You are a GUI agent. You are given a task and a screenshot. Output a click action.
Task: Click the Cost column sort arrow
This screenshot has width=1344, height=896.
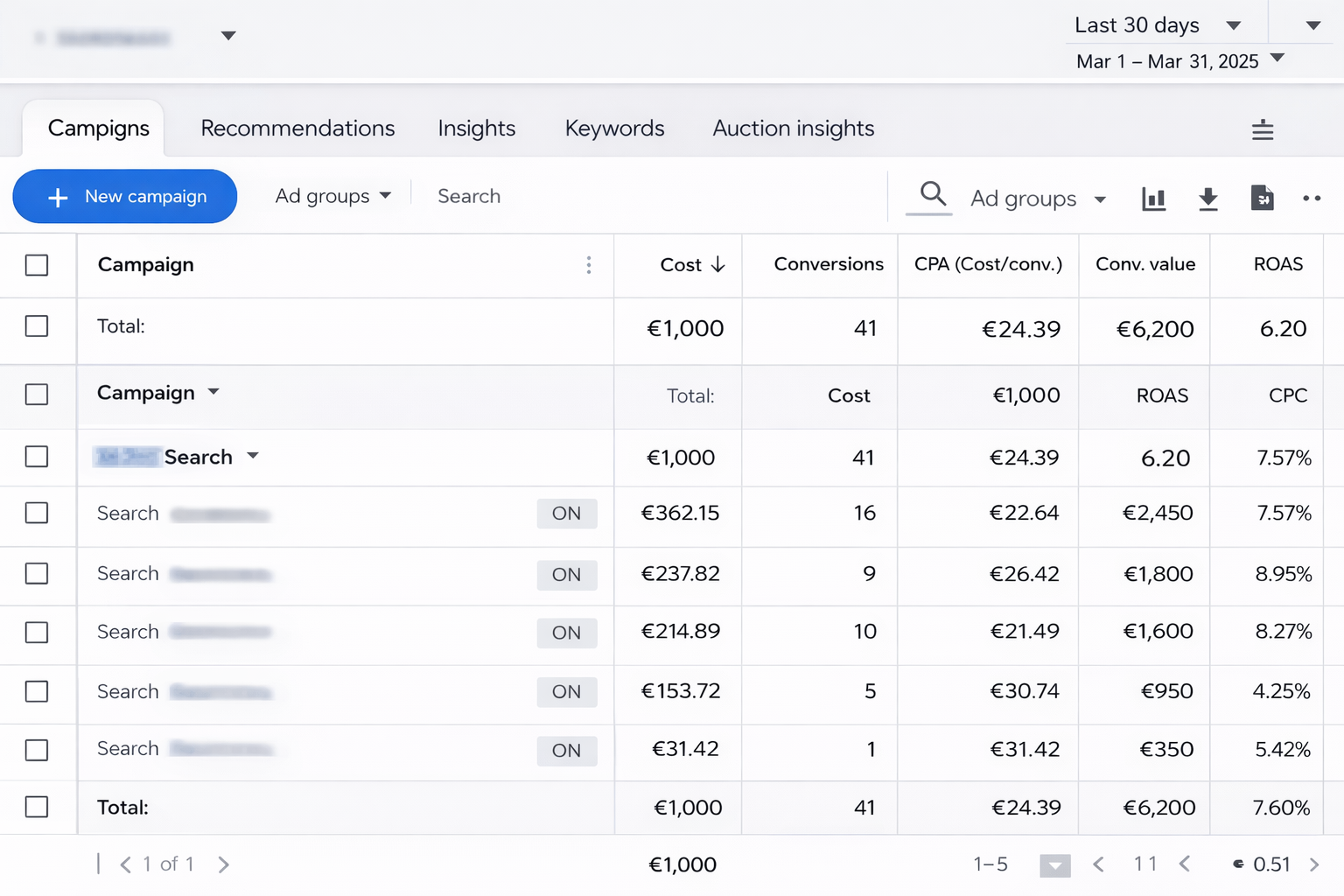point(718,264)
